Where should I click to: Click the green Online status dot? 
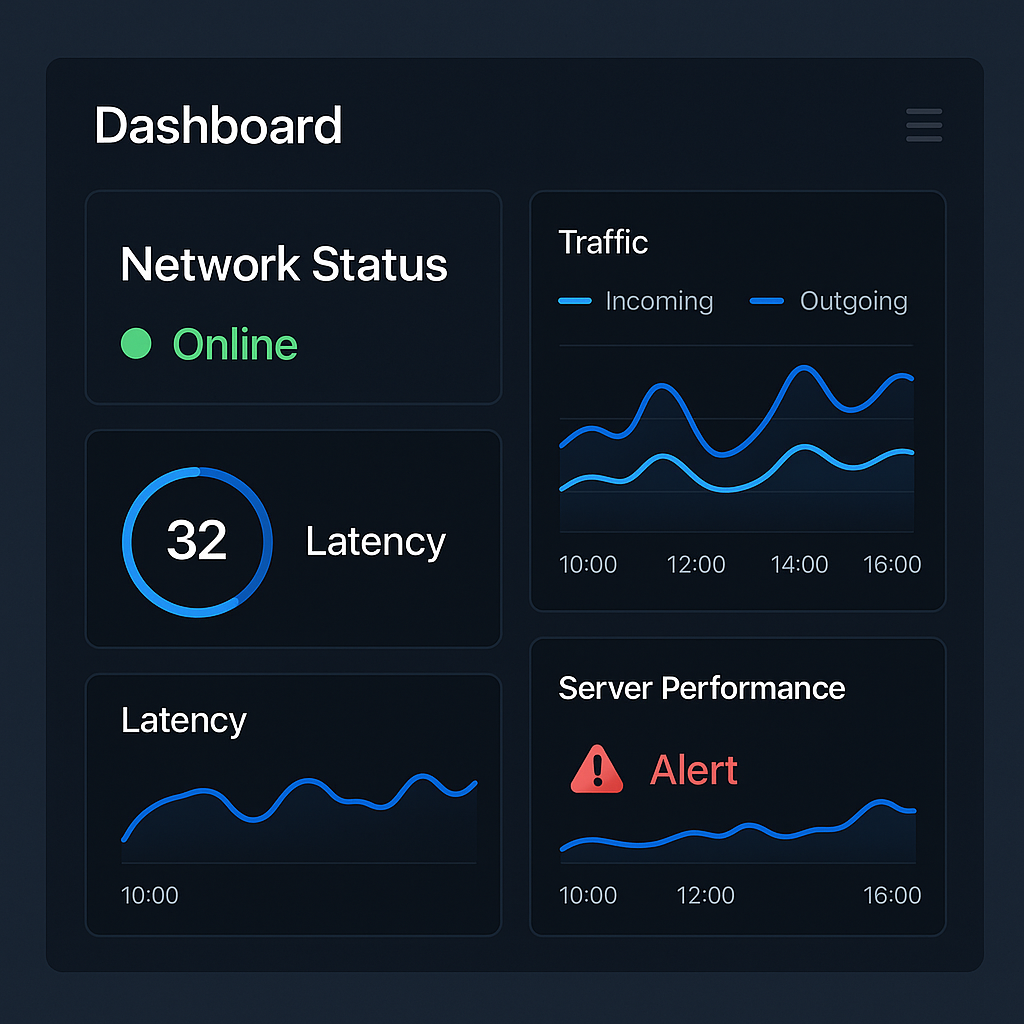tap(136, 344)
